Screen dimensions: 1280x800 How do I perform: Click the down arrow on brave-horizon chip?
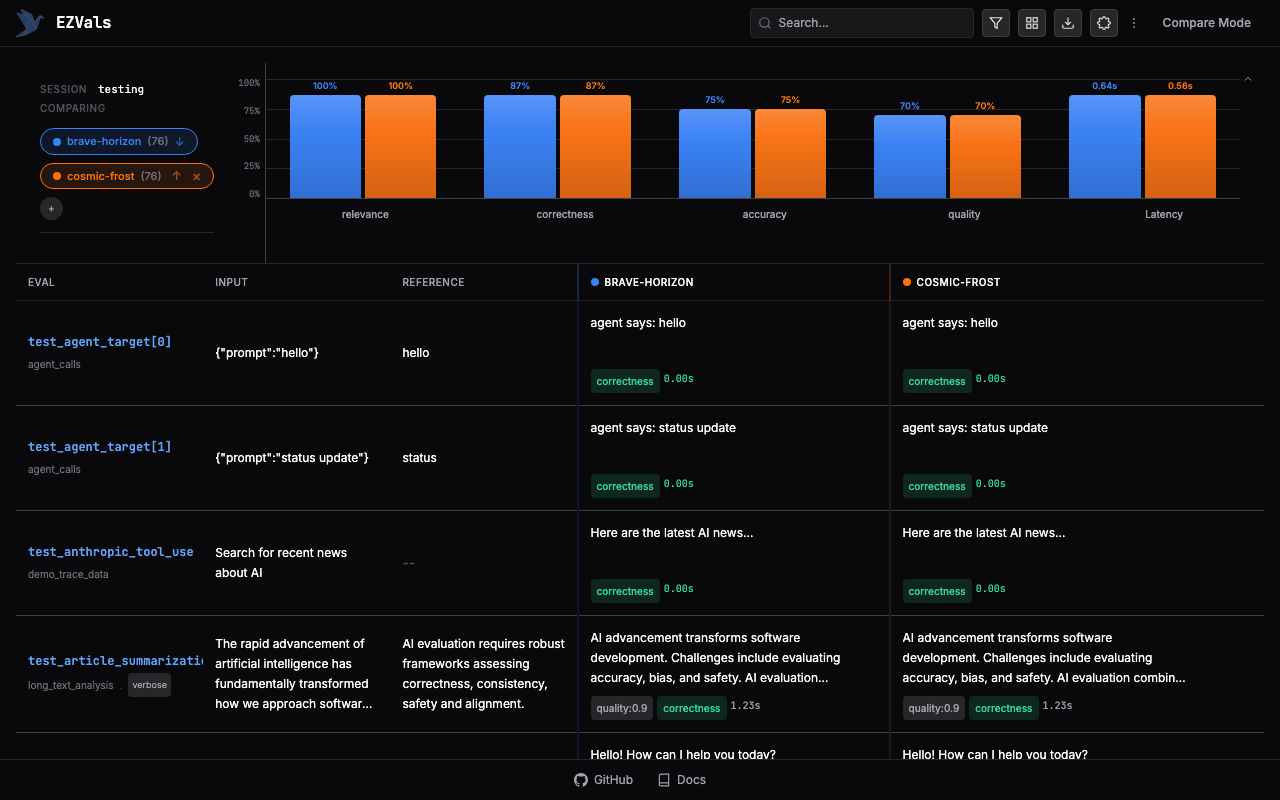(180, 142)
